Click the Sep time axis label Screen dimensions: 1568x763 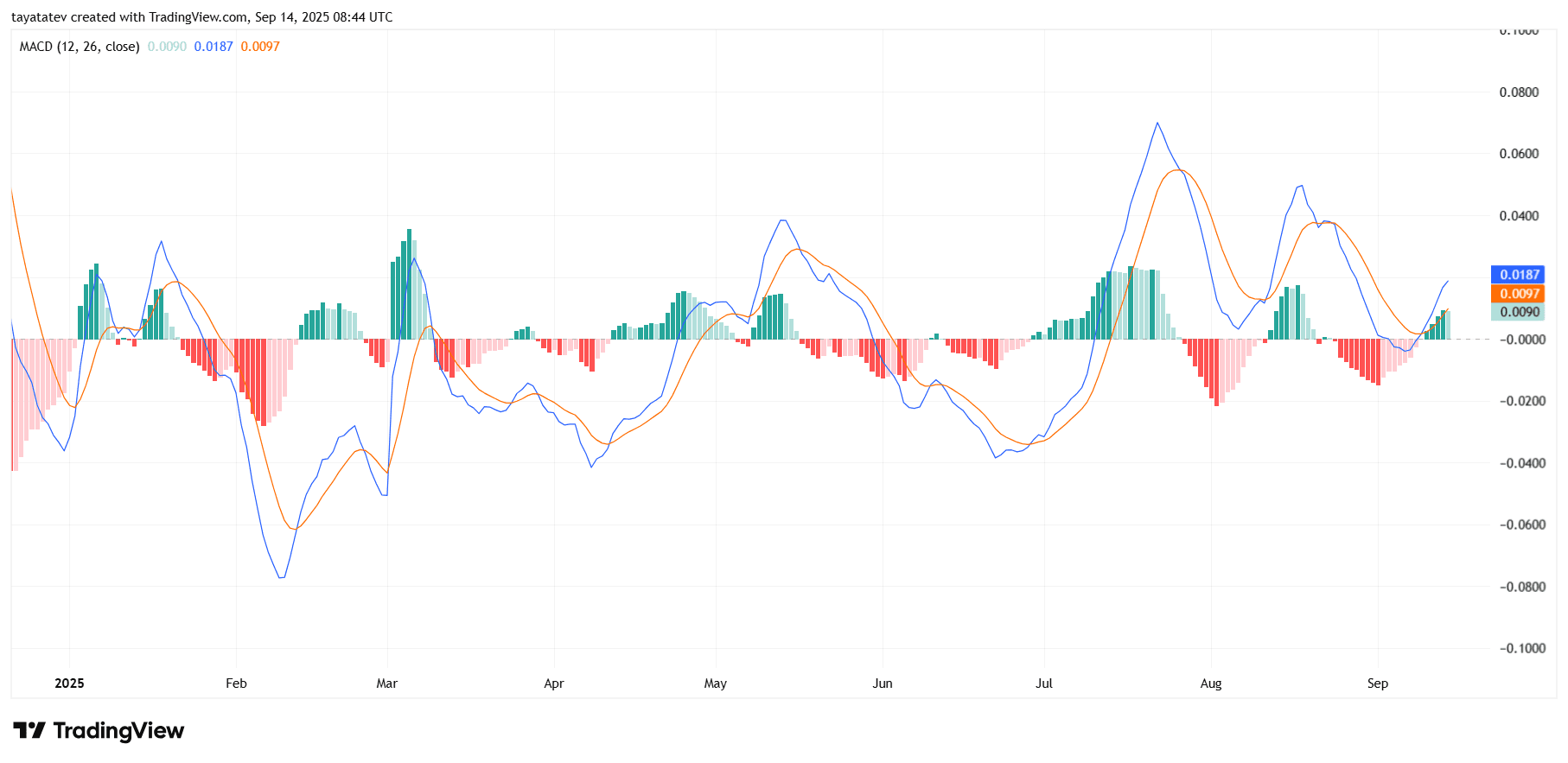(x=1378, y=684)
